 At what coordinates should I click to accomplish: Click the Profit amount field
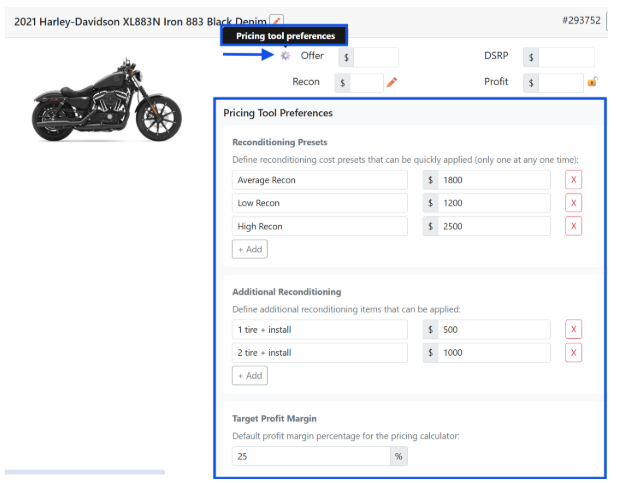[x=560, y=83]
